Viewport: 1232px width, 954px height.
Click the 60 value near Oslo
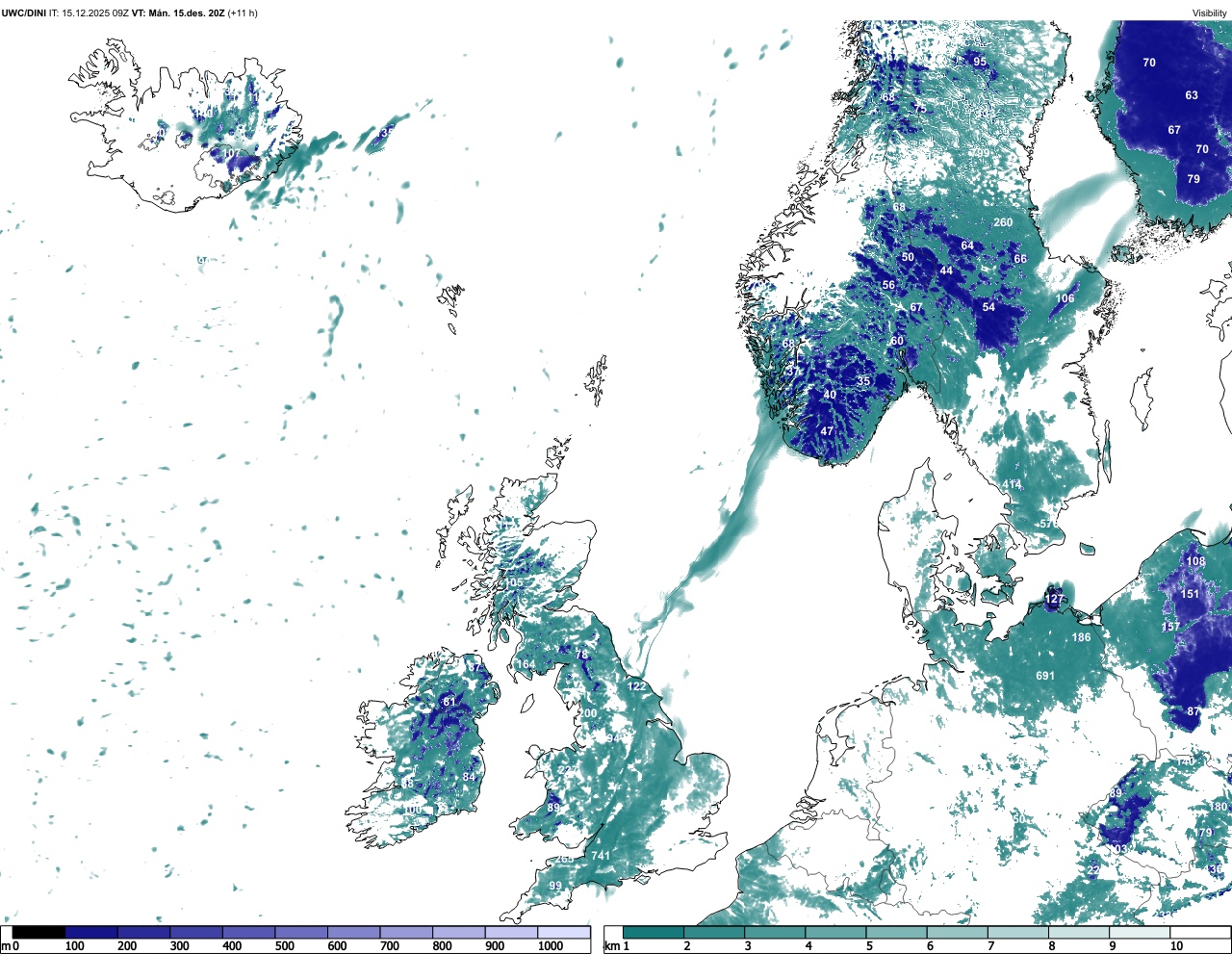(897, 341)
